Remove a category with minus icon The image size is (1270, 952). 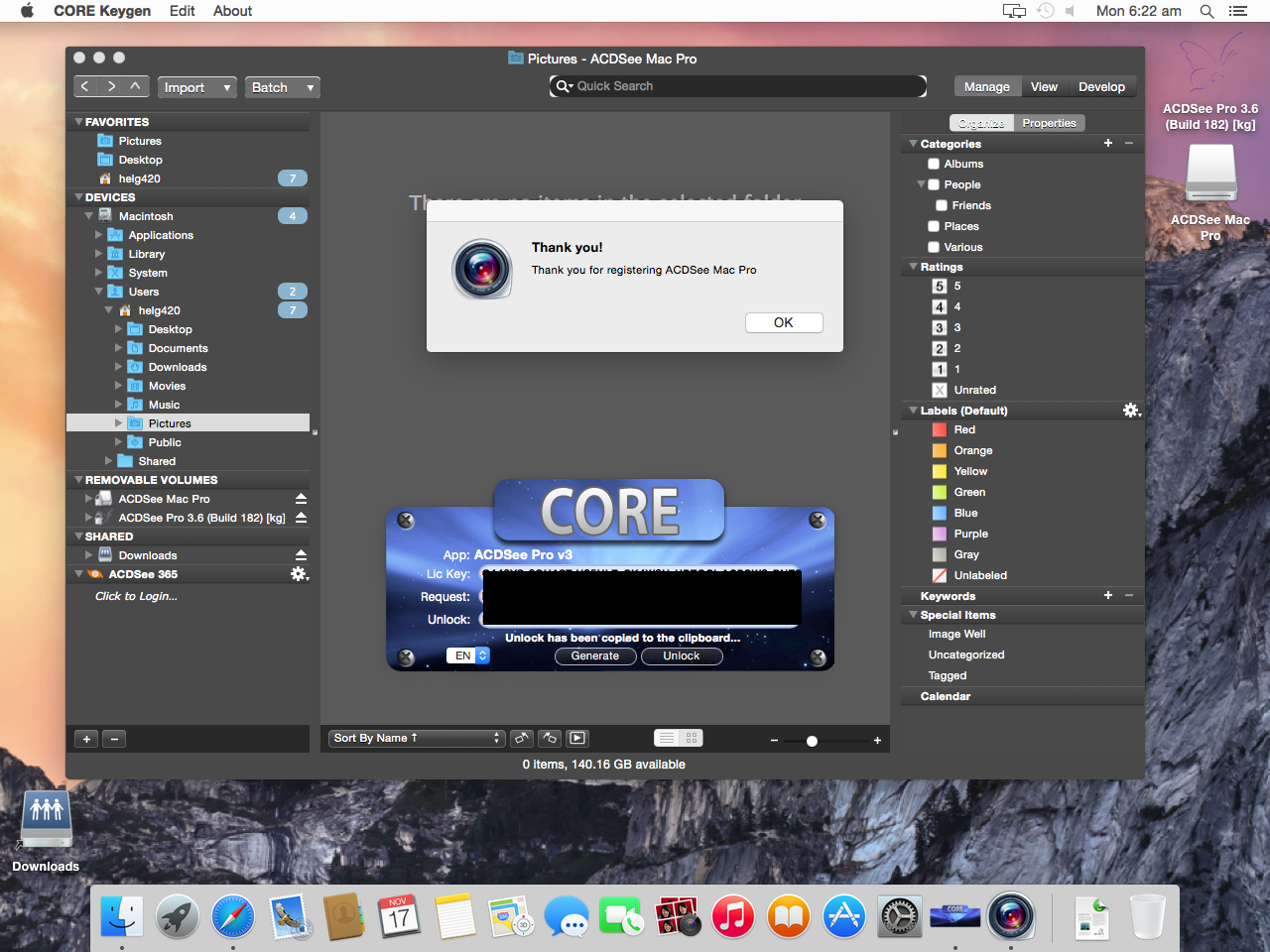click(1129, 143)
